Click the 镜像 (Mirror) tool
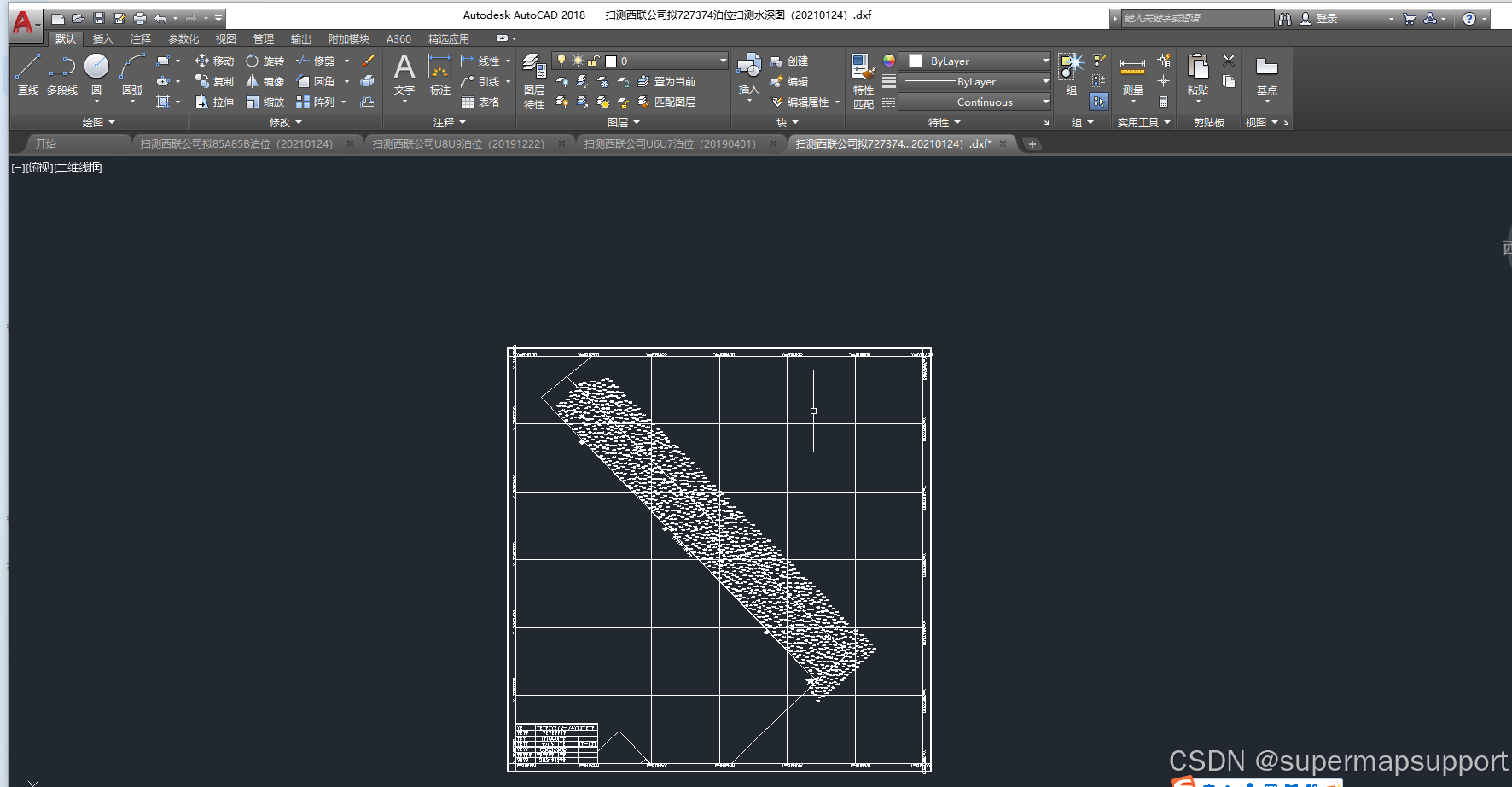Screen dimensions: 1512x787 (x=265, y=81)
